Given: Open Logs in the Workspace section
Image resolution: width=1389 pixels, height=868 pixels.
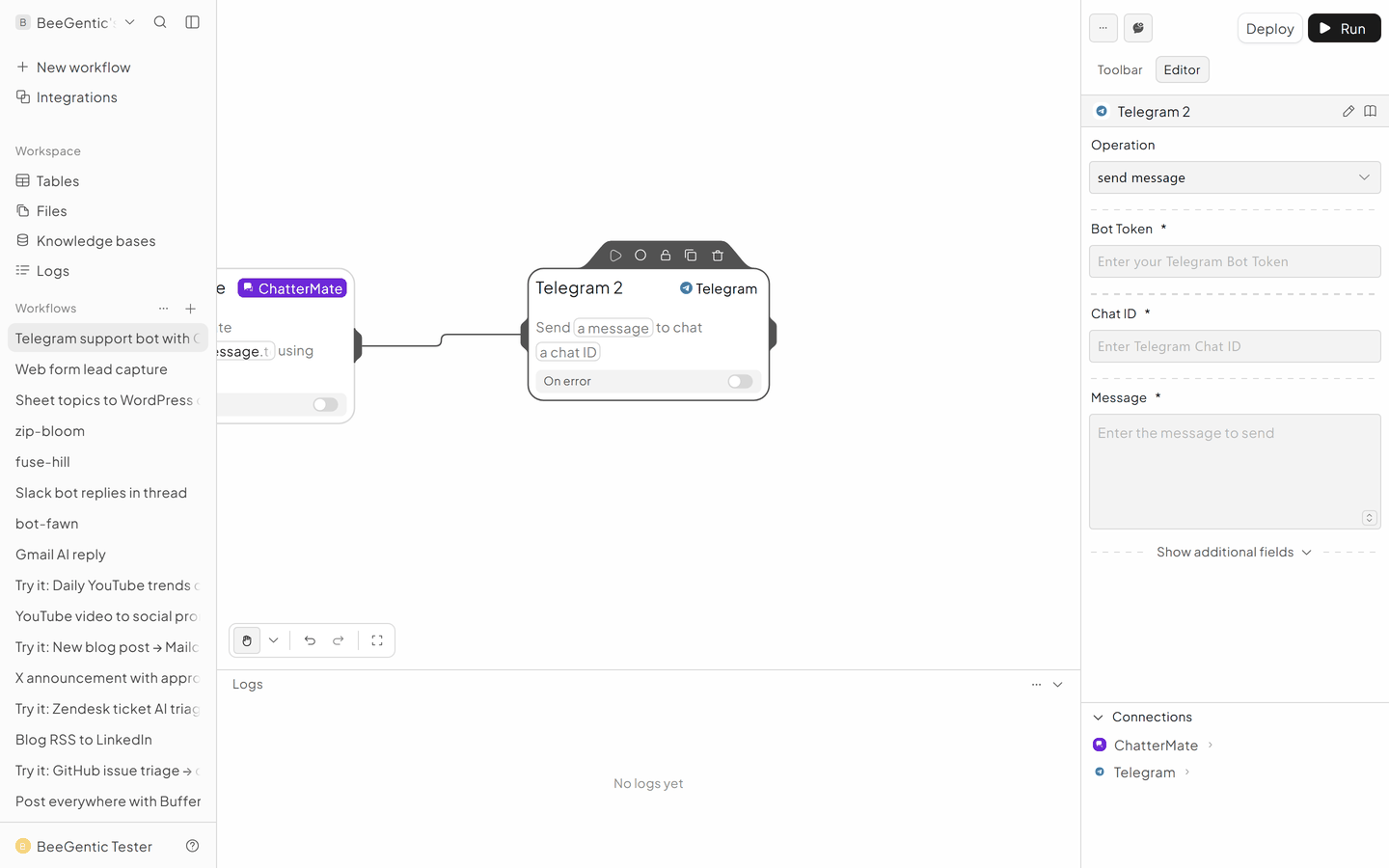Looking at the screenshot, I should pyautogui.click(x=108, y=271).
